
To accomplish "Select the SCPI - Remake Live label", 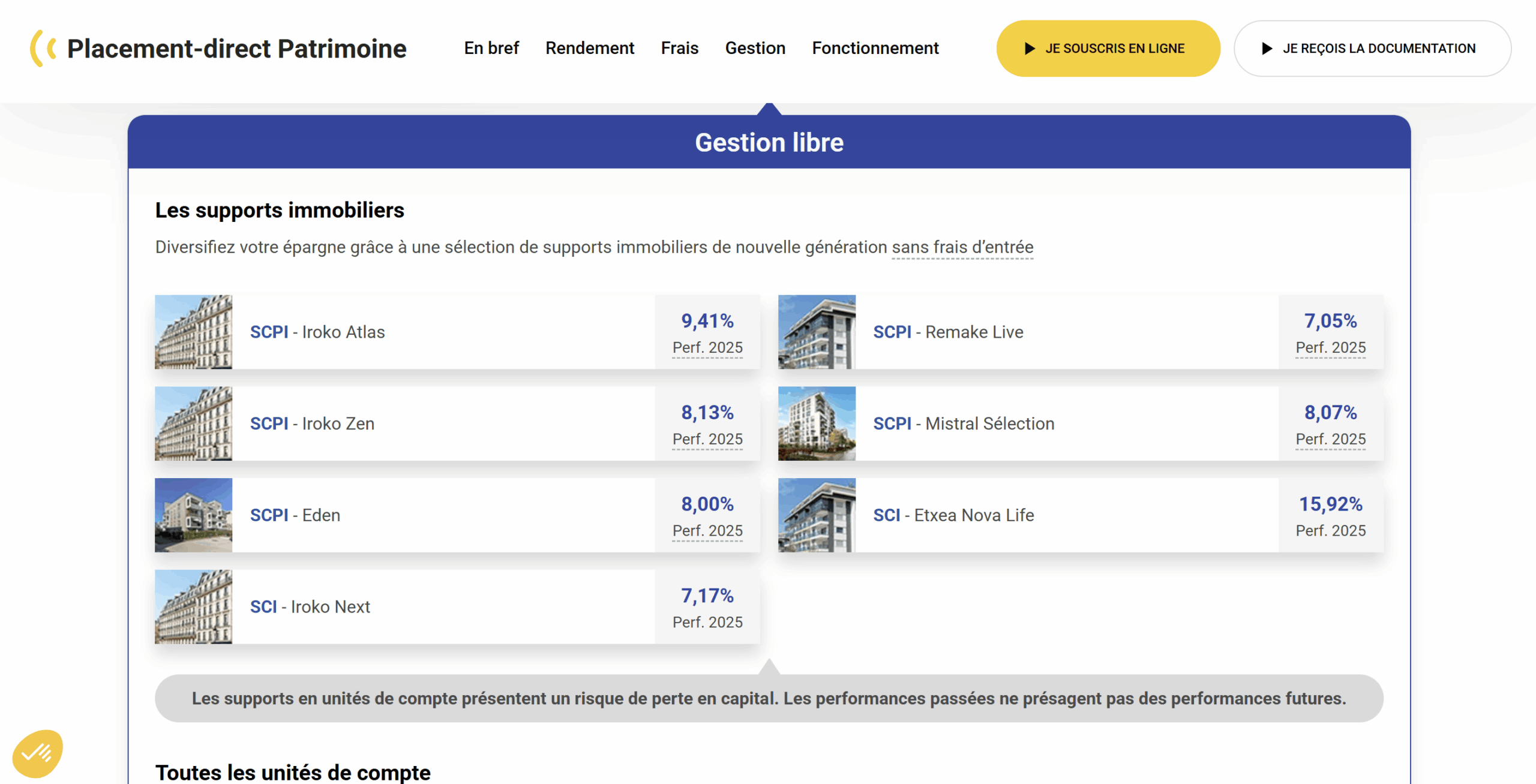I will [x=948, y=332].
